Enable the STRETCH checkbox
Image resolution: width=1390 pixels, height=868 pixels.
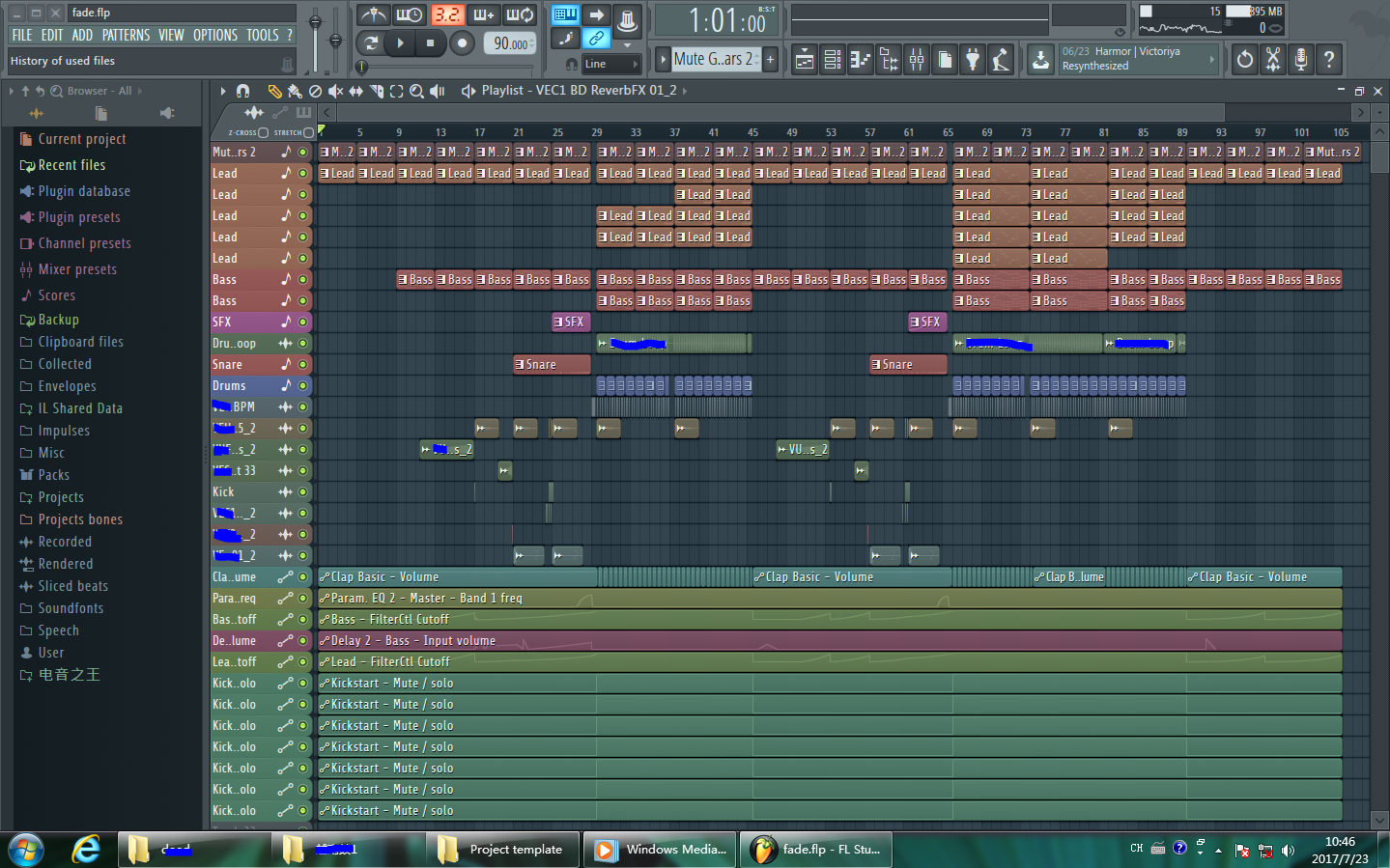[x=308, y=132]
